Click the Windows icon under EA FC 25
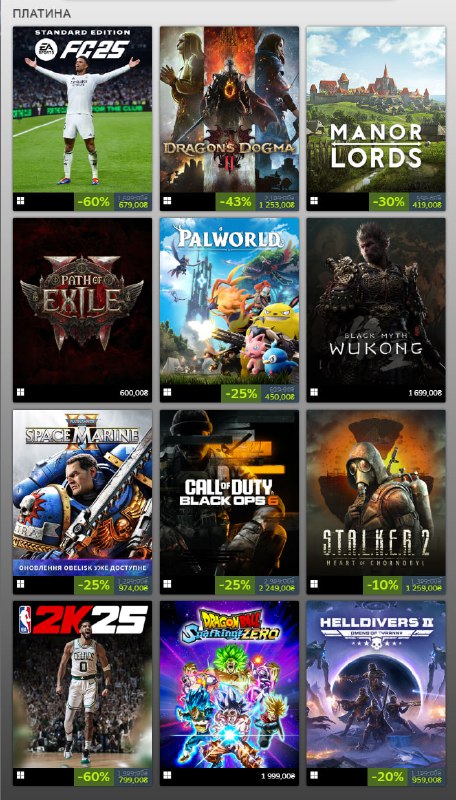This screenshot has width=456, height=800. tap(20, 201)
